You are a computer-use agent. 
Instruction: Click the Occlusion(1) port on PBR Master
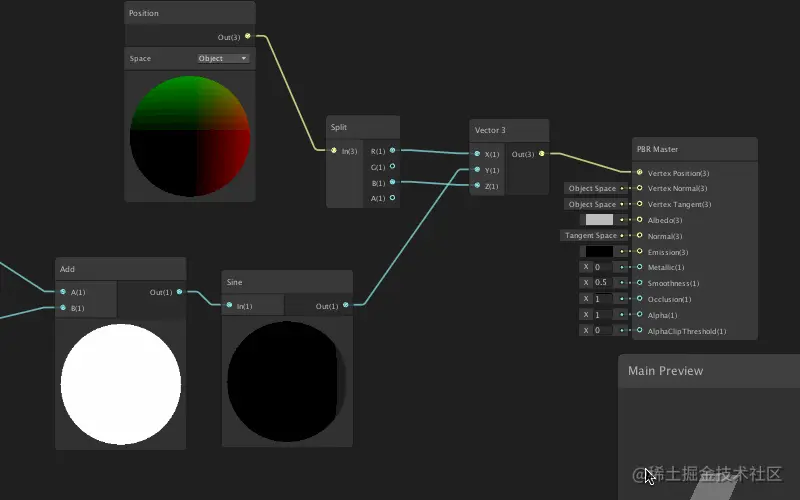[x=639, y=298]
